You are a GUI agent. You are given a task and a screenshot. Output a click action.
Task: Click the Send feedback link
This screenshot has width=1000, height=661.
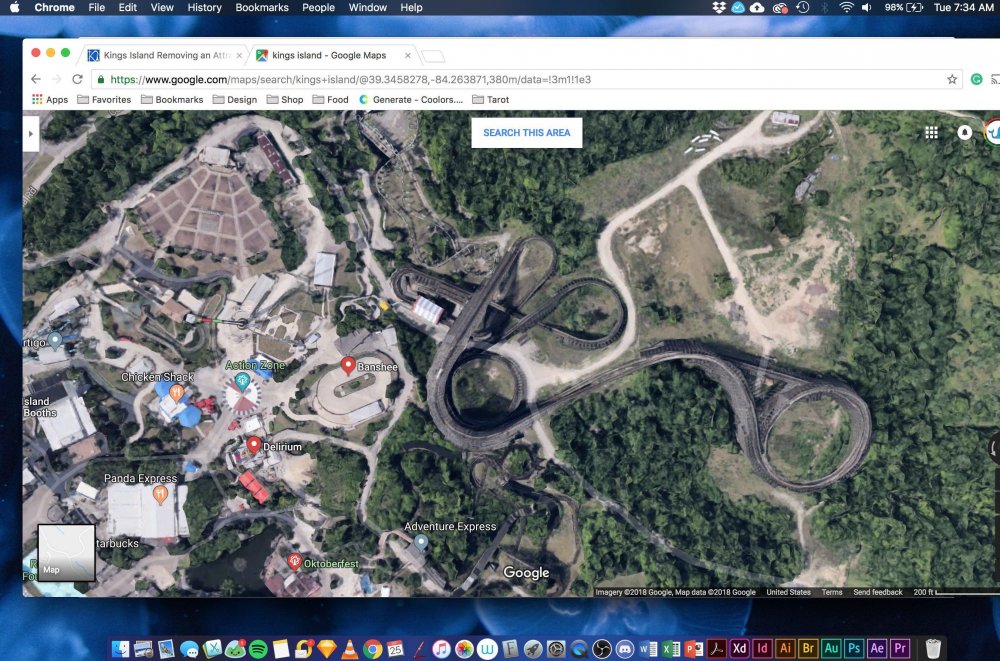[x=878, y=592]
